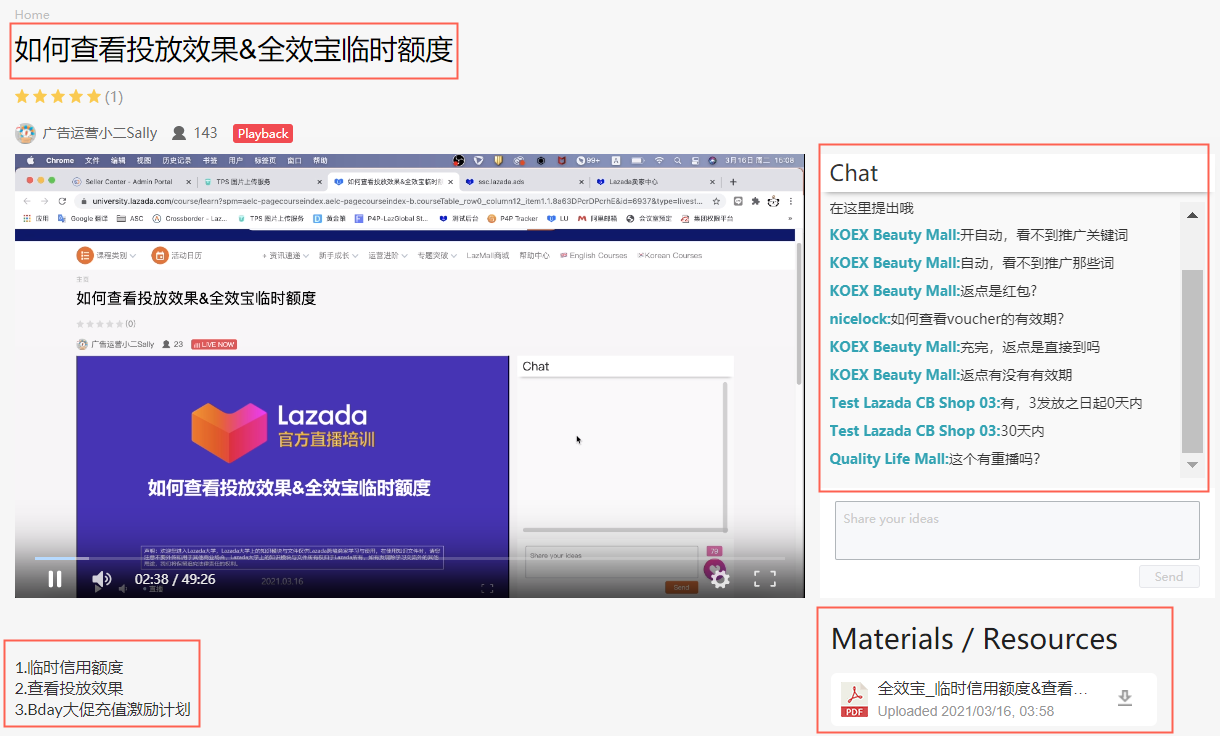Open host name 广告运营小二Sally
This screenshot has height=736, width=1220.
click(100, 133)
